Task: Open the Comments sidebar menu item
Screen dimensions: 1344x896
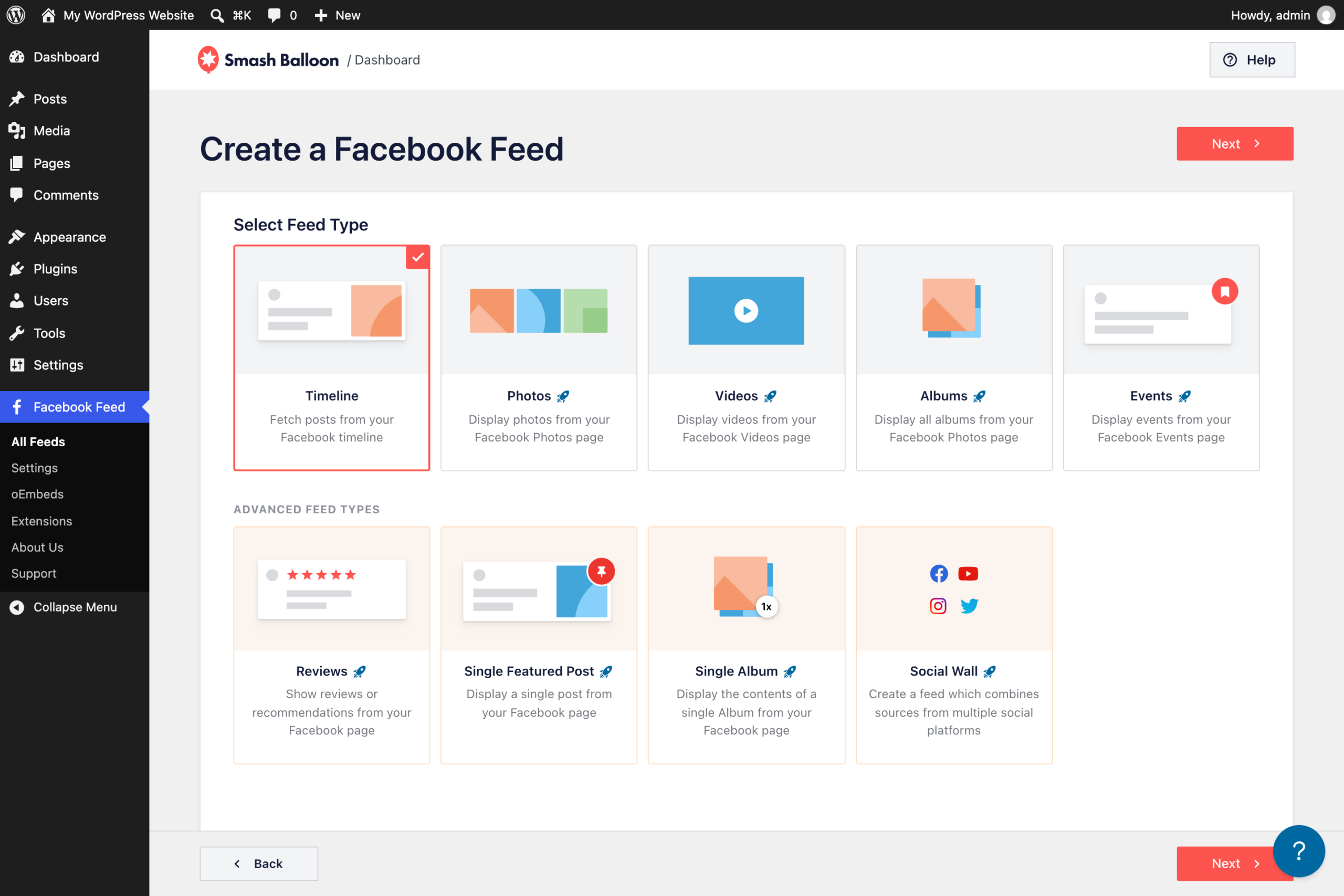Action: point(74,195)
